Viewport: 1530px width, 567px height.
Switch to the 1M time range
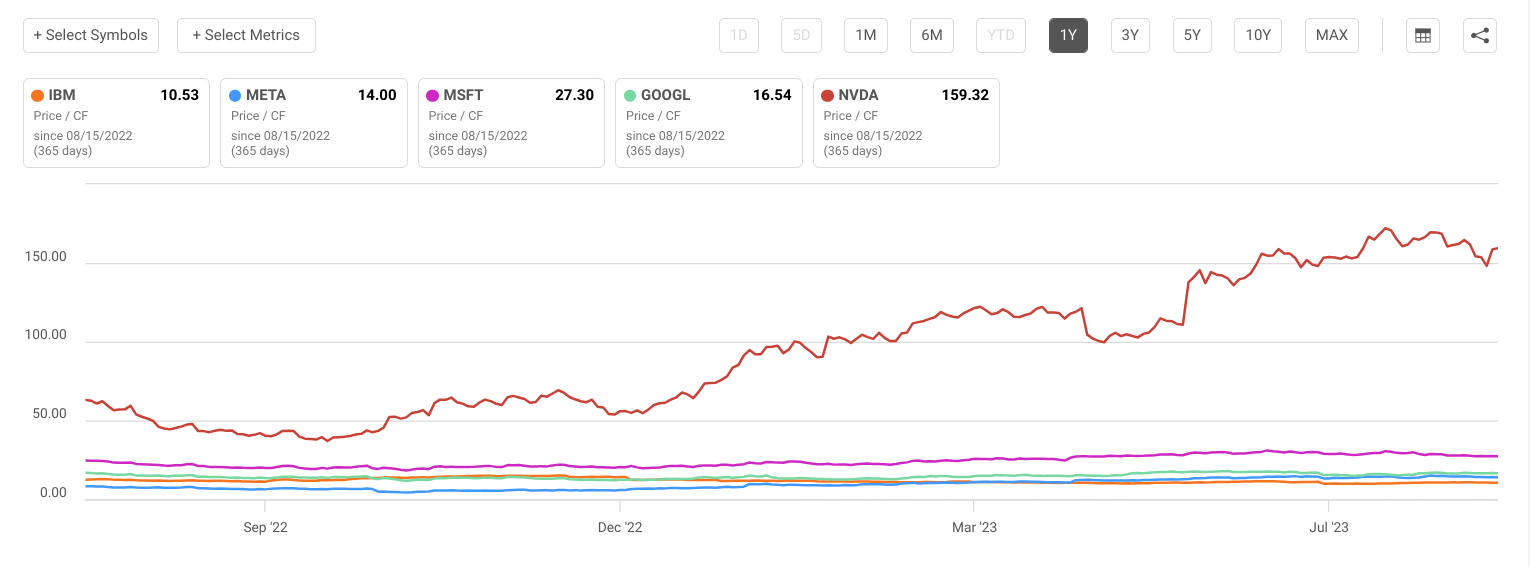pos(866,36)
